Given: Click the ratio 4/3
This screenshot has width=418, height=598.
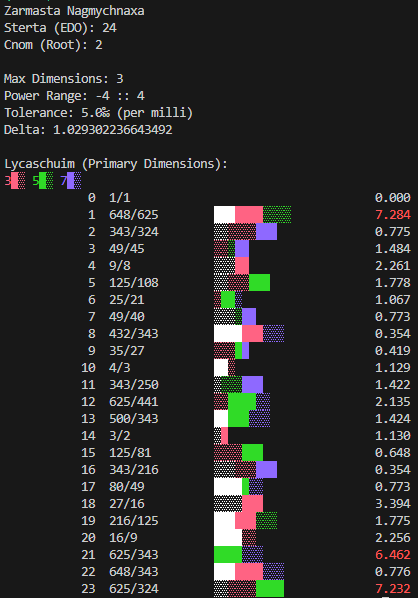Looking at the screenshot, I should tap(120, 368).
